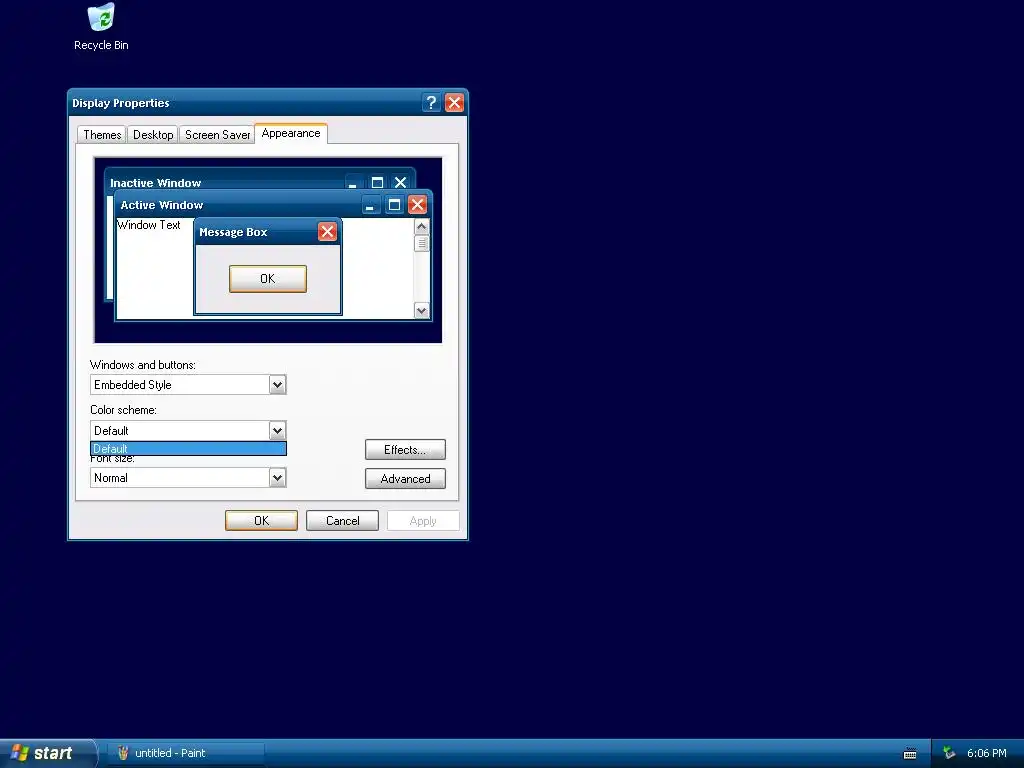Click the Window Text preview label
1024x768 pixels.
[x=149, y=225]
